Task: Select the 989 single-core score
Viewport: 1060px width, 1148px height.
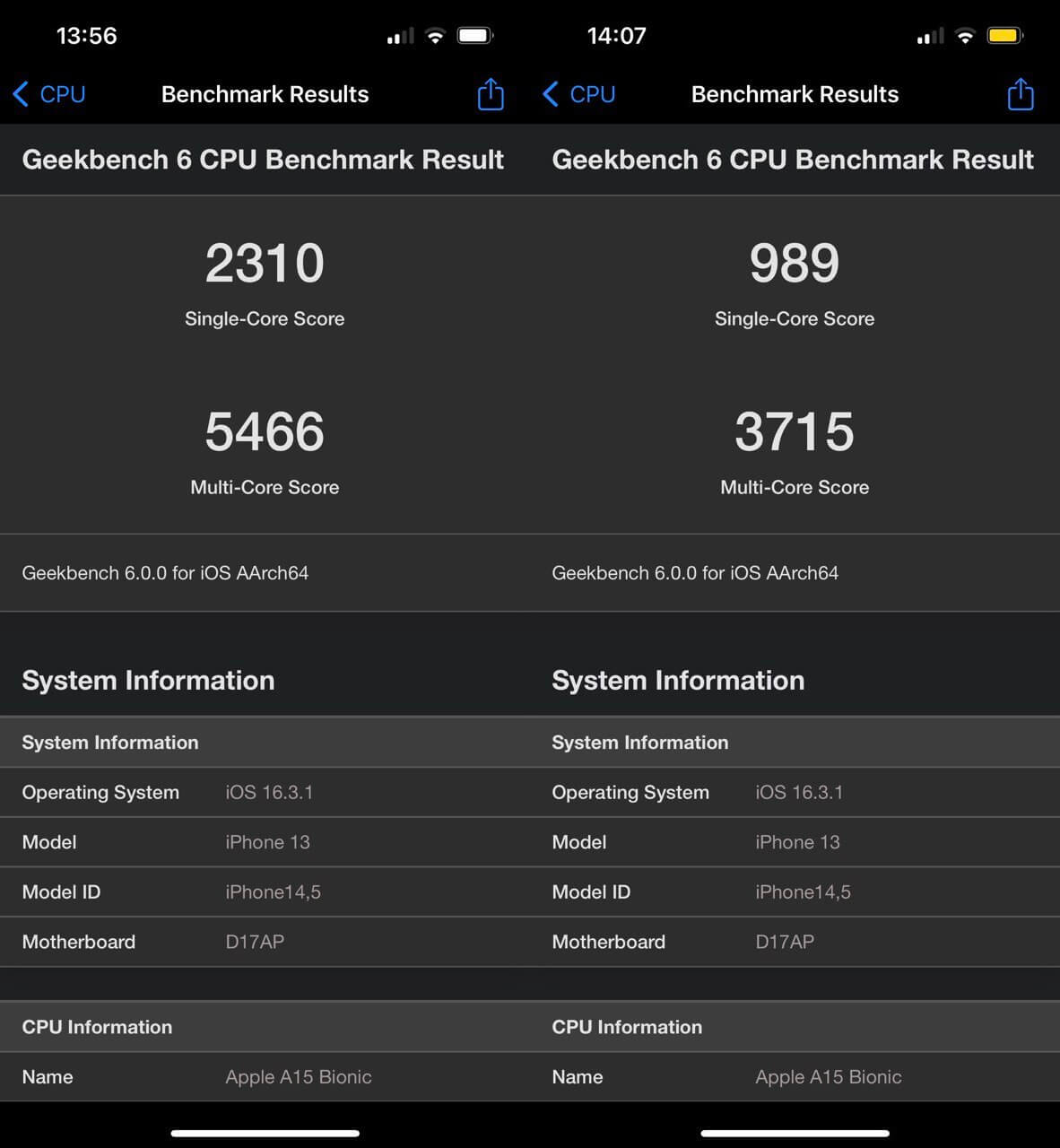Action: coord(795,264)
